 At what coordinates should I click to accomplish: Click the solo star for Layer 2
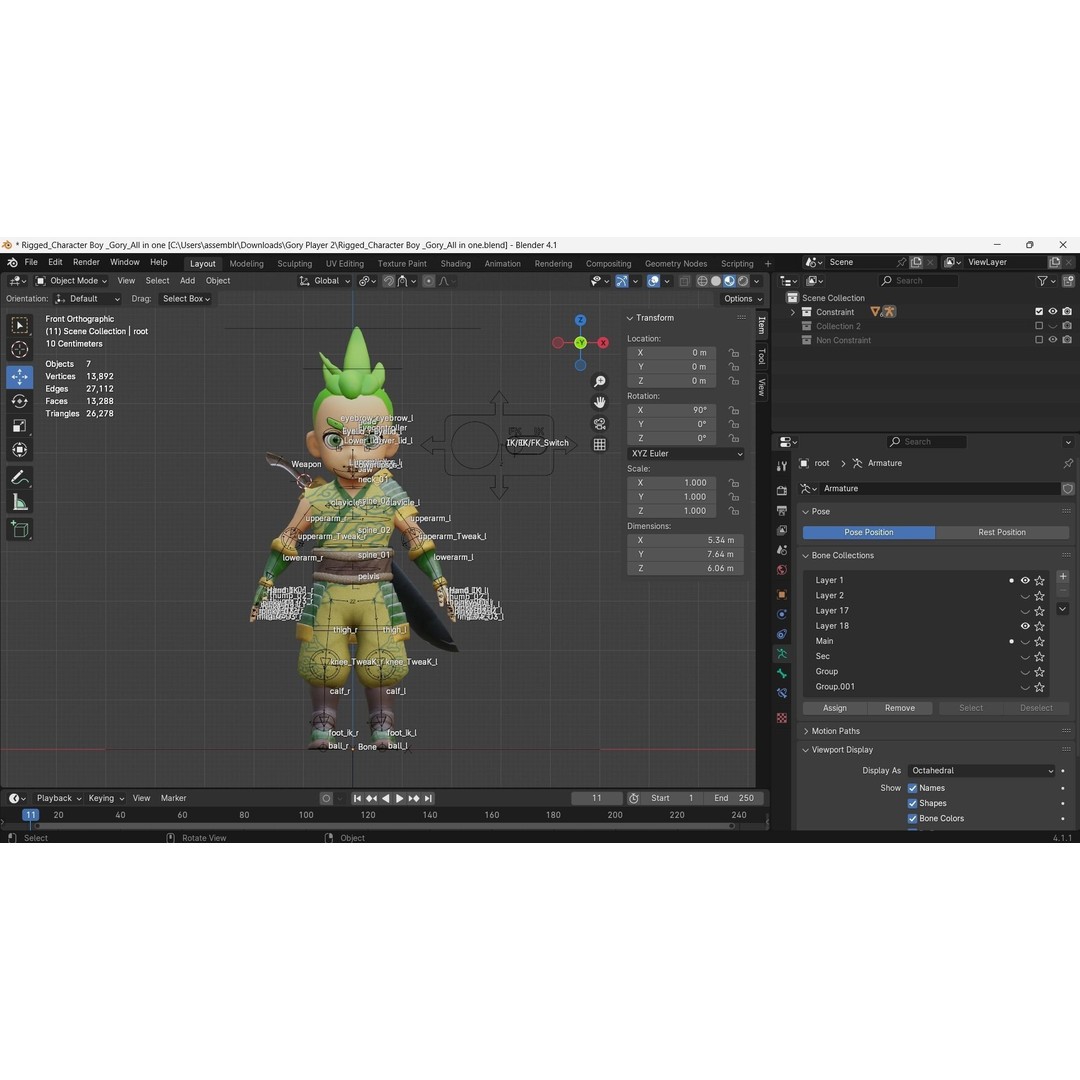coord(1039,596)
